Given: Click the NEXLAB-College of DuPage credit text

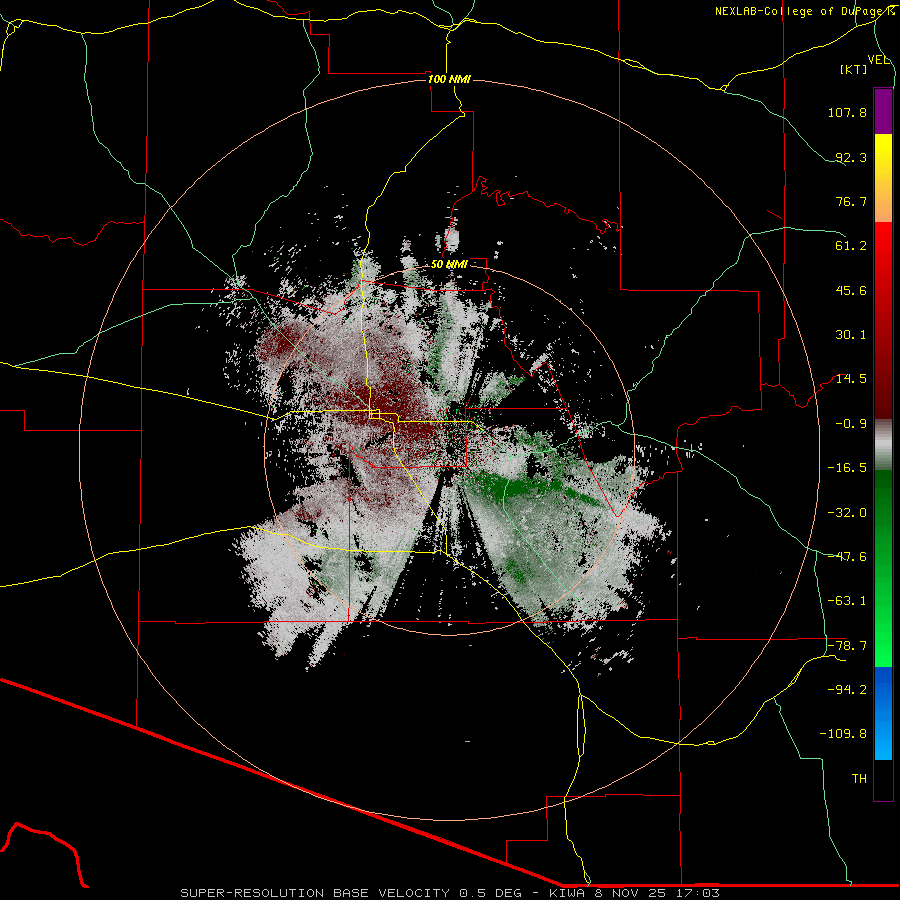Looking at the screenshot, I should 805,11.
